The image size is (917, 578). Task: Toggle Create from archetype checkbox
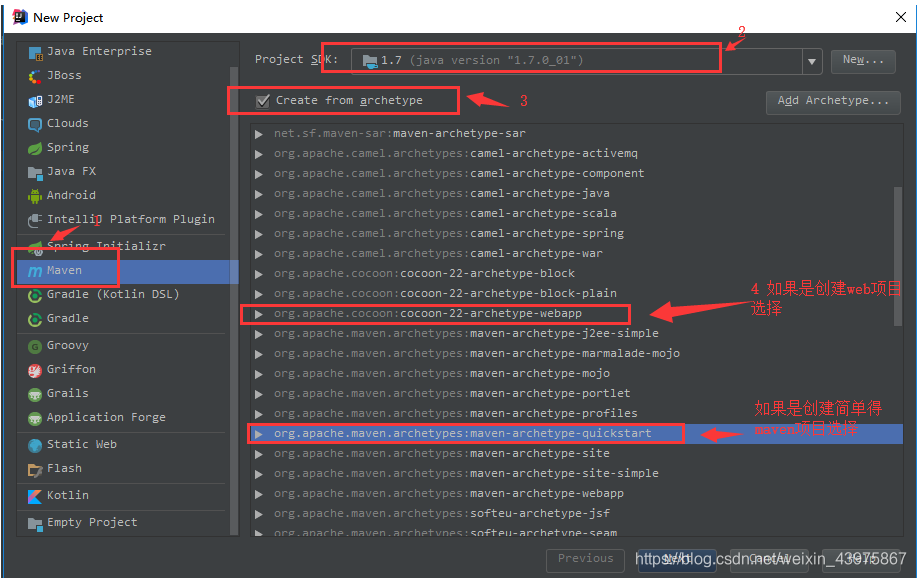point(263,101)
